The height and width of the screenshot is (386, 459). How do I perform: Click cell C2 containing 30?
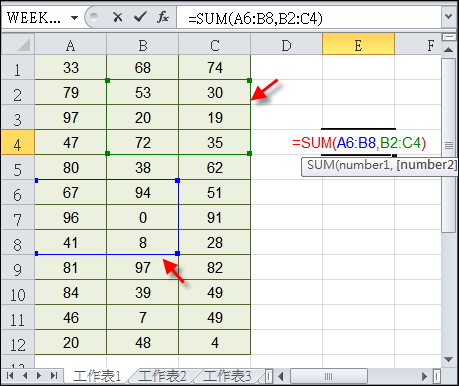pos(215,93)
